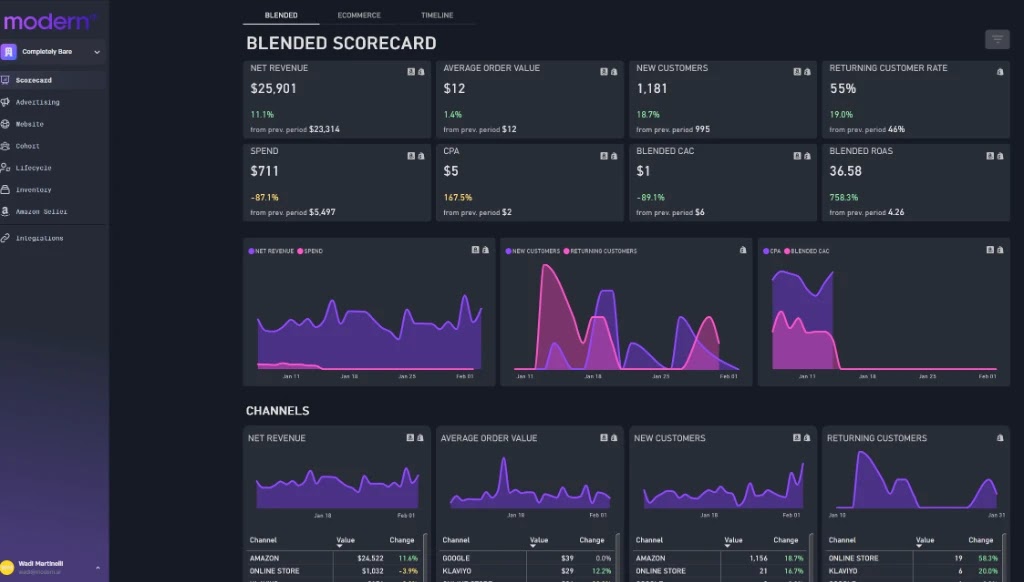Expand the Completely Bare workspace dropdown
1024x582 pixels.
[x=96, y=51]
